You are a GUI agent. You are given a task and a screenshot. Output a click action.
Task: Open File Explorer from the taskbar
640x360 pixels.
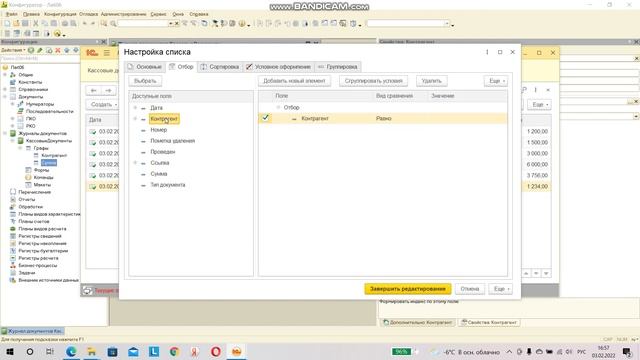(x=92, y=351)
